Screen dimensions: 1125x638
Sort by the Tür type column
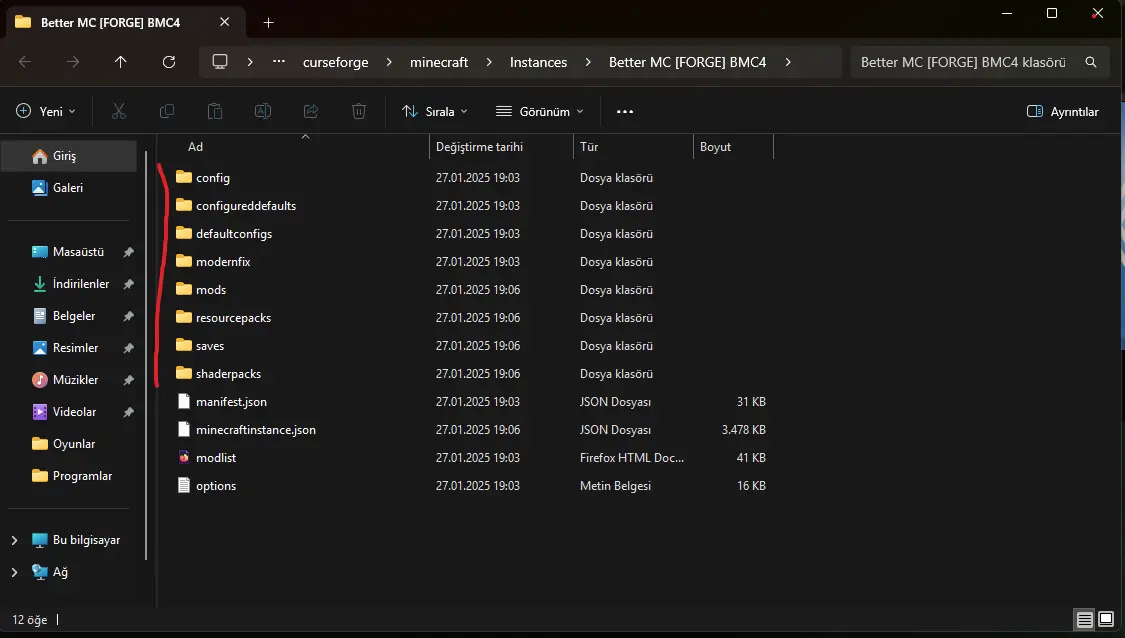point(589,146)
